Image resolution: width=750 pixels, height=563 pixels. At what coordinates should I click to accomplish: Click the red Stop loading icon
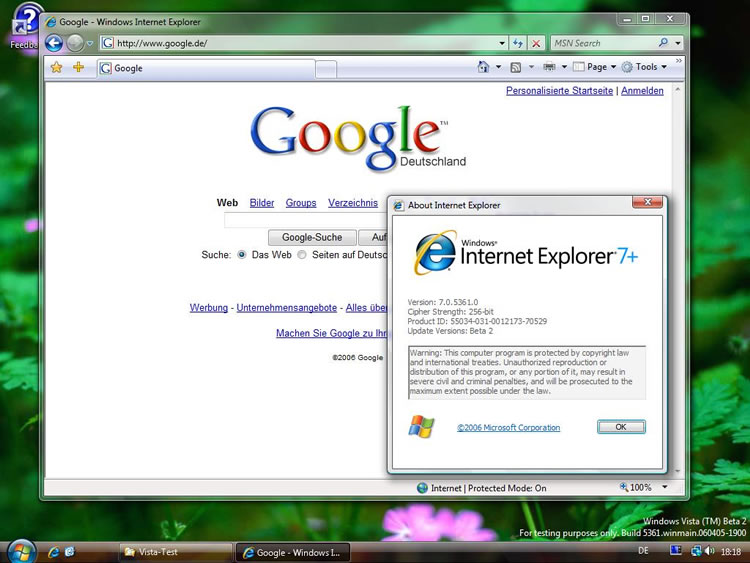coord(536,43)
